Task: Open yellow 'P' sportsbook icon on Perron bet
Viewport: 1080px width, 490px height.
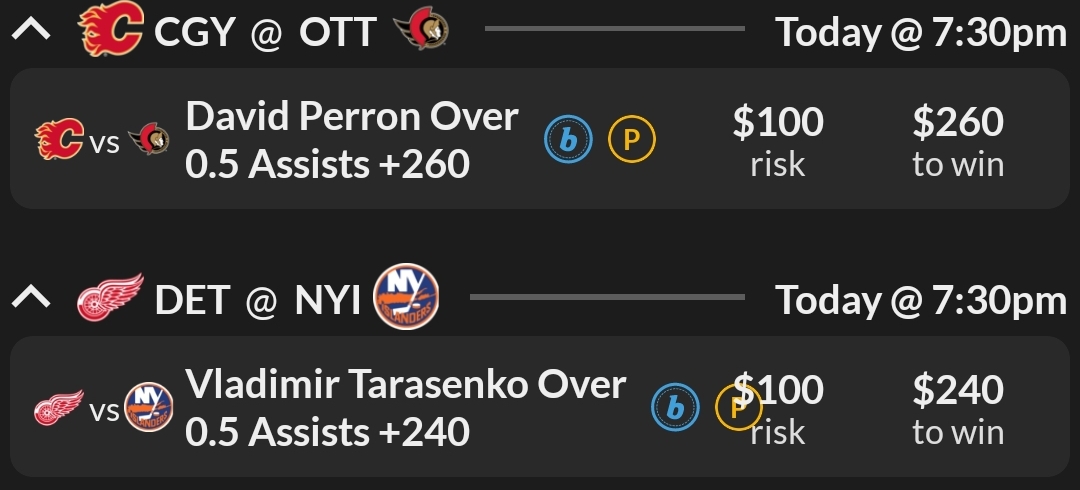Action: (x=632, y=141)
